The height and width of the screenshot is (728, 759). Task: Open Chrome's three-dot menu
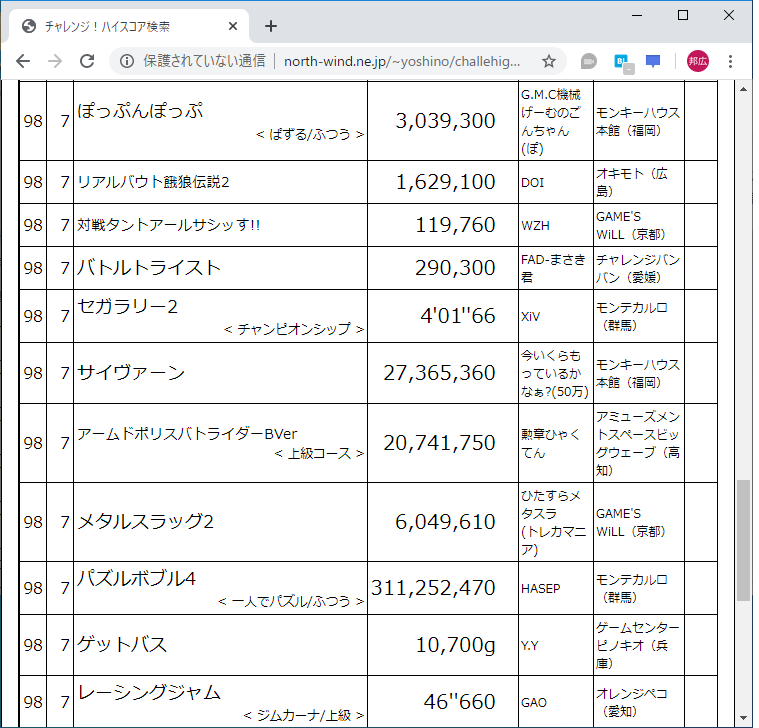pos(730,61)
